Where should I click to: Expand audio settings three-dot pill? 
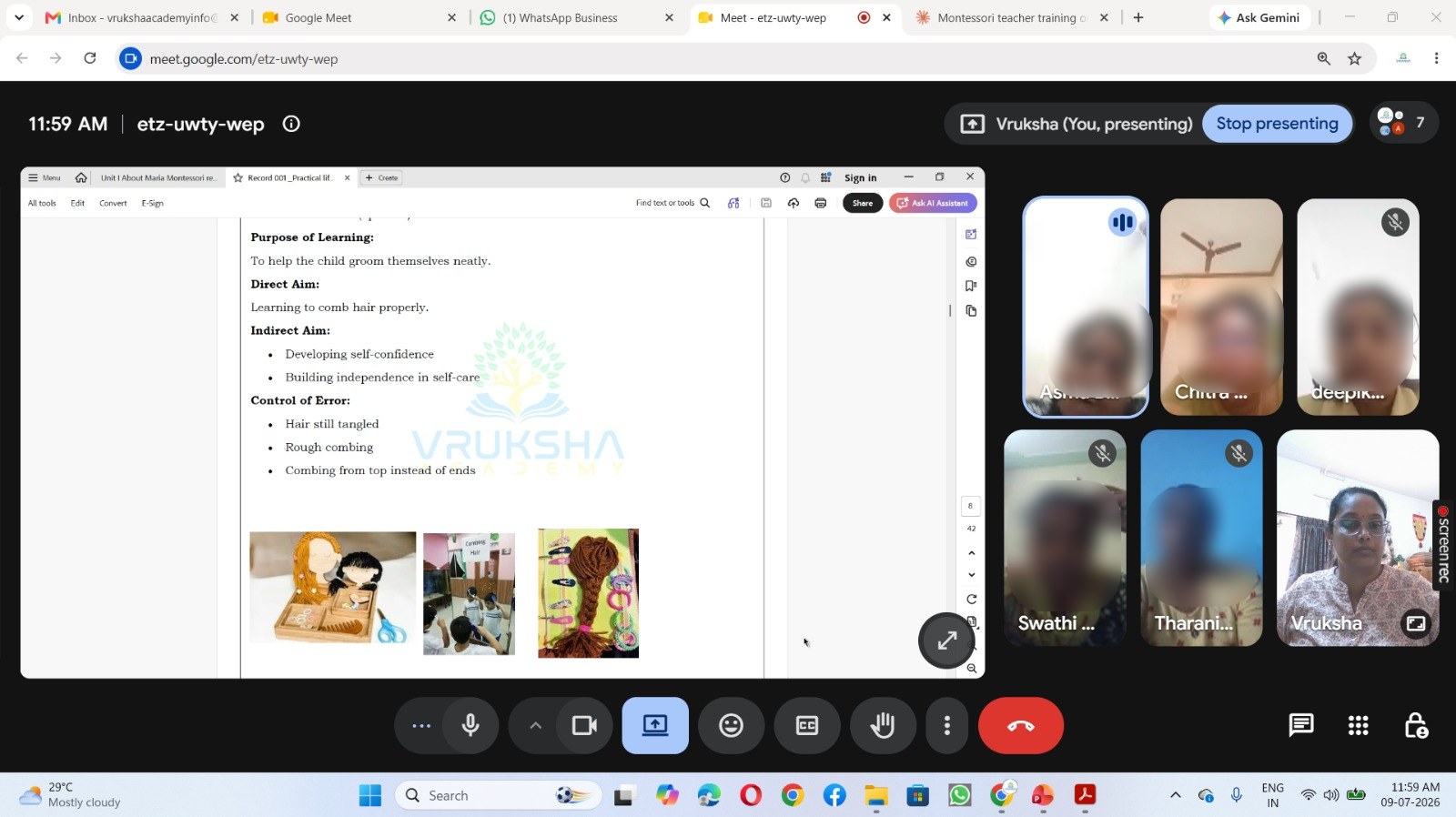tap(421, 725)
